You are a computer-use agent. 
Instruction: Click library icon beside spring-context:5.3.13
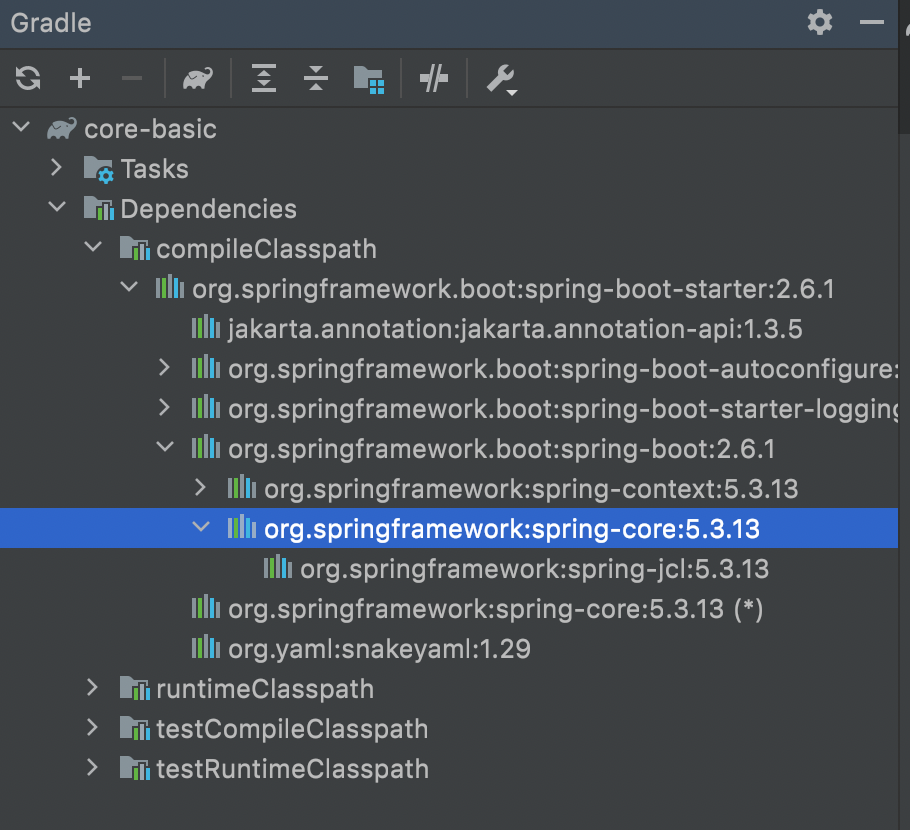click(241, 488)
